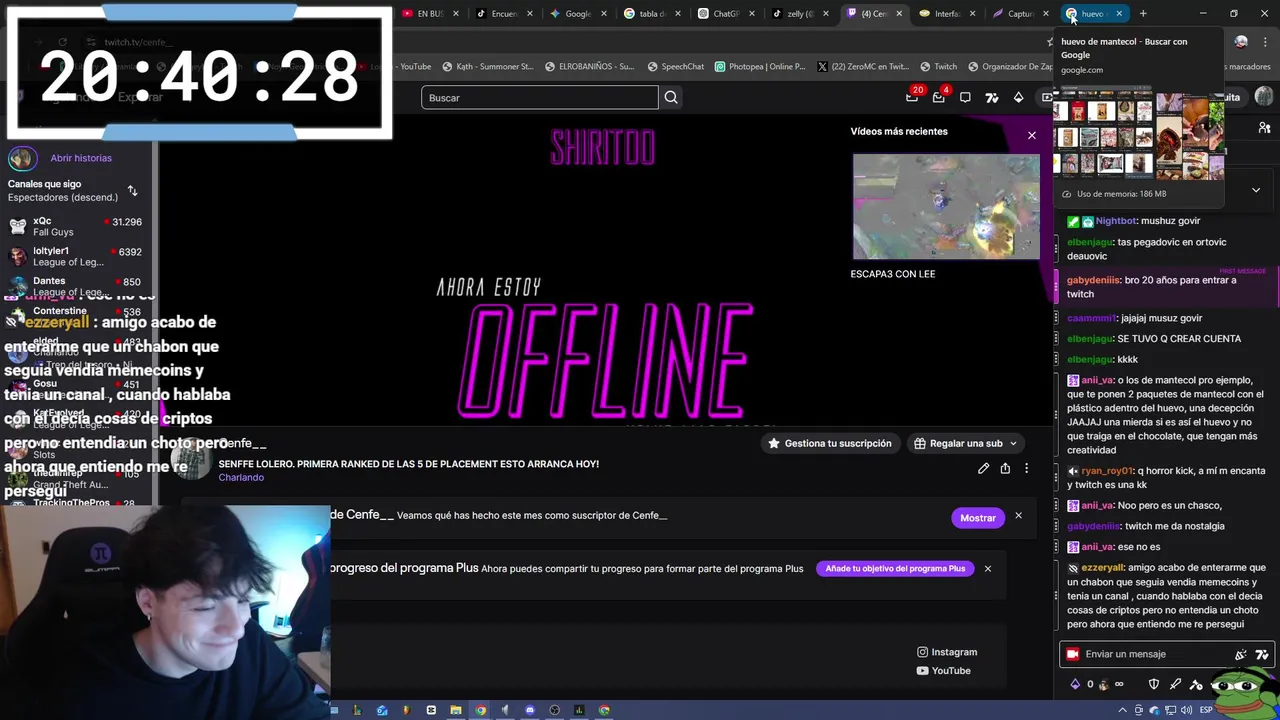
Task: Click the infinity predictions icon below chat
Action: tap(1119, 684)
